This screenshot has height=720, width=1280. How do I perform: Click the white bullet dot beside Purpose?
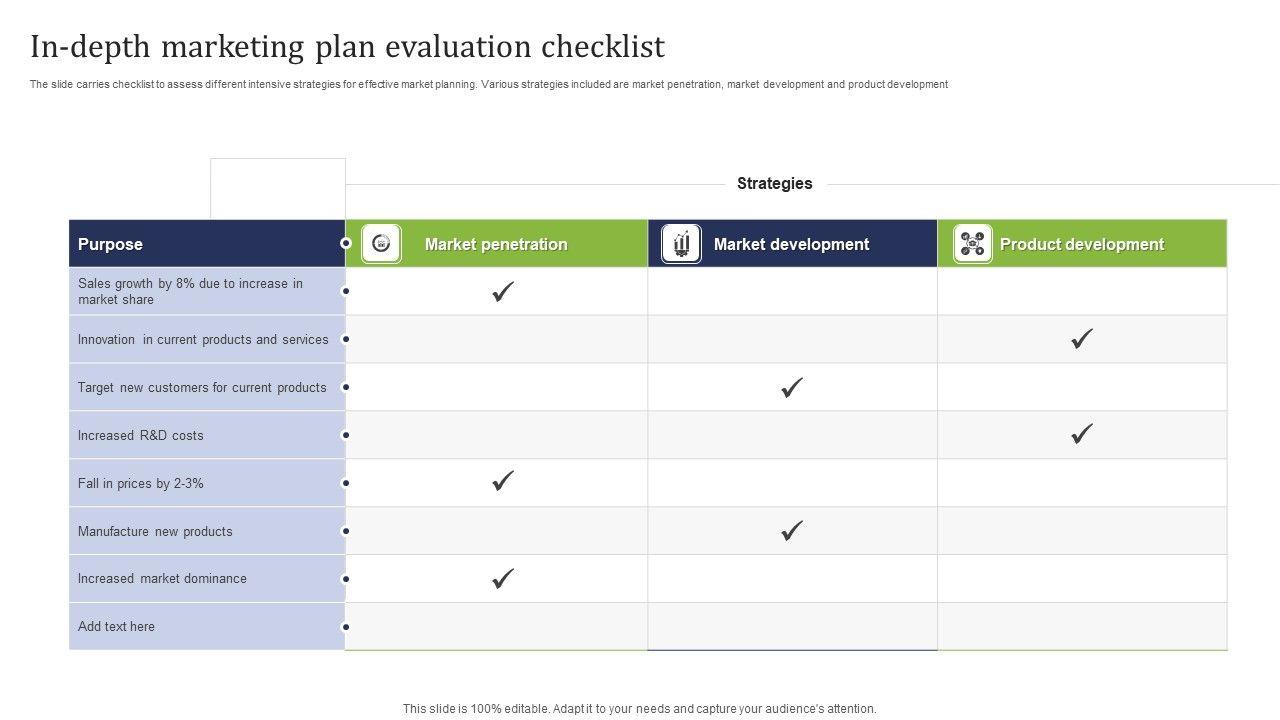pyautogui.click(x=346, y=243)
